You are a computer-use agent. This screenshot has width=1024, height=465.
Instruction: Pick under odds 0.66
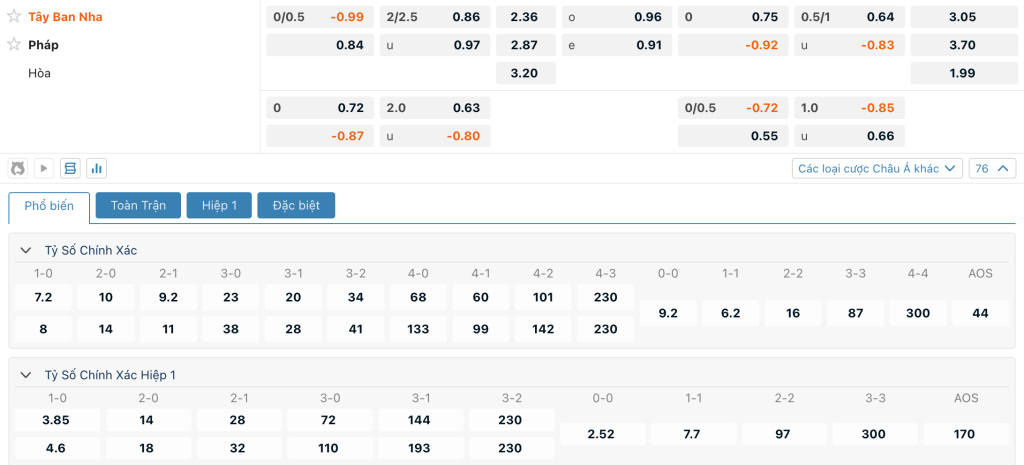point(850,136)
